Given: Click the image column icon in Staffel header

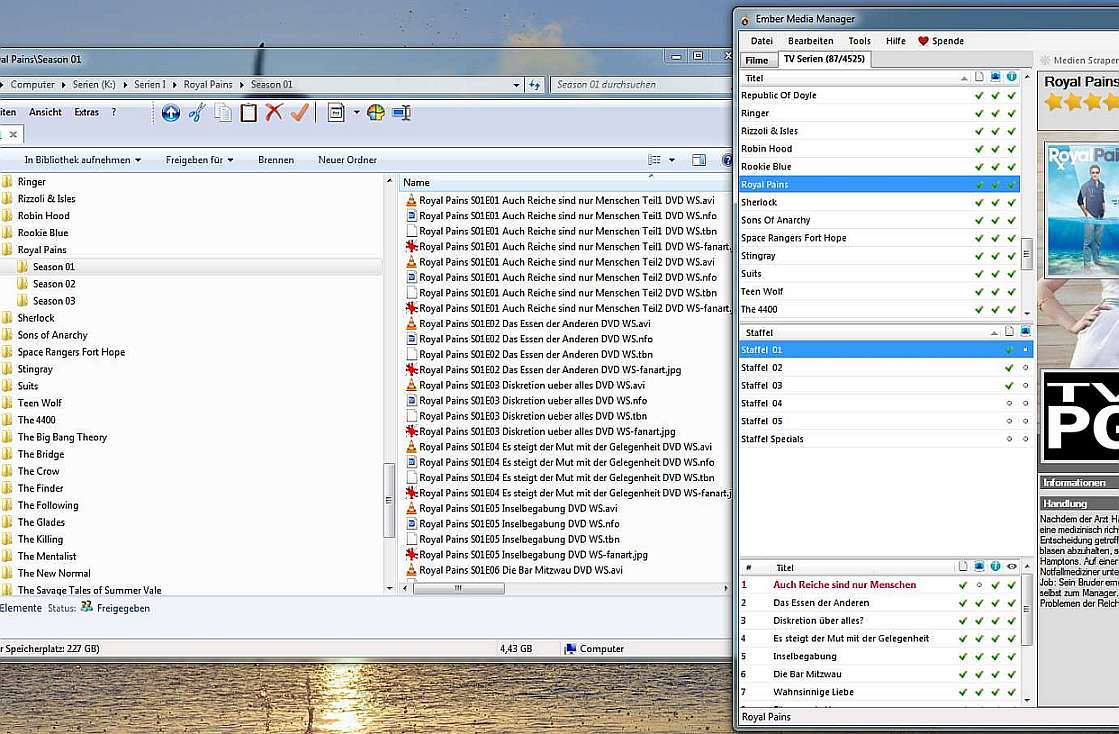Looking at the screenshot, I should (1026, 332).
